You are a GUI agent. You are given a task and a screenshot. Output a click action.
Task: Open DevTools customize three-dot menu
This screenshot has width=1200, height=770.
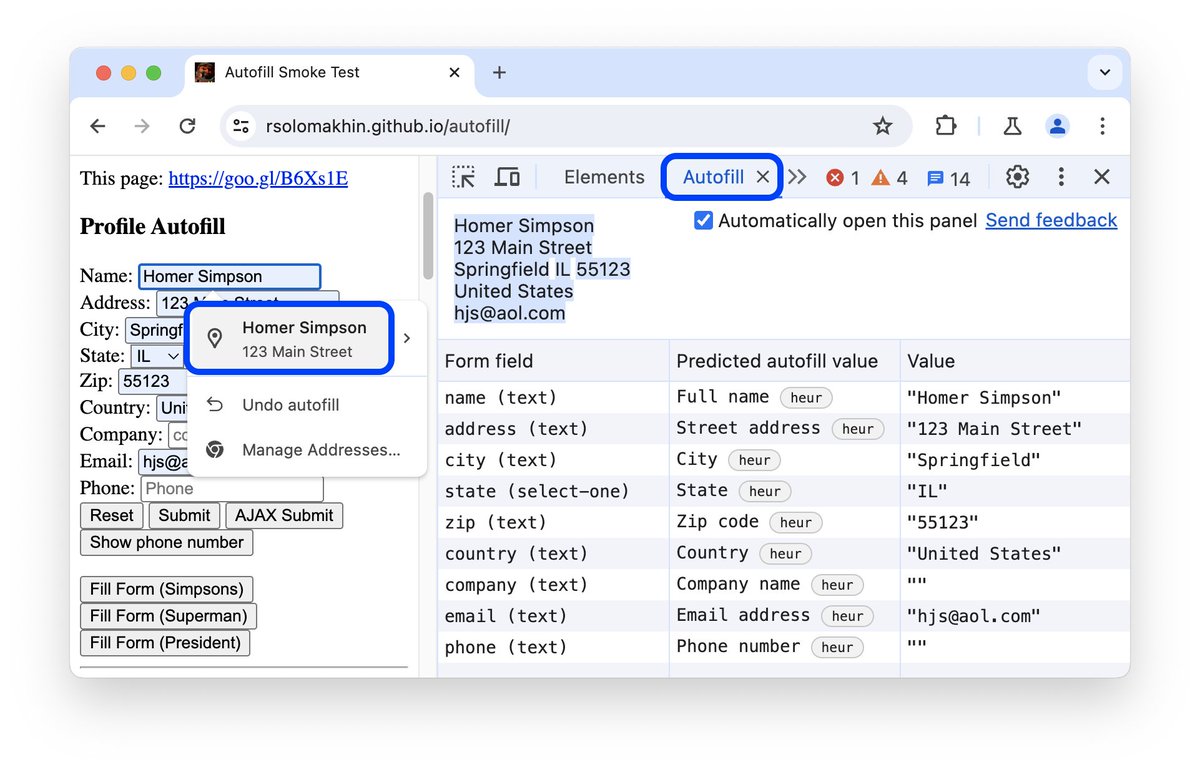click(1061, 177)
